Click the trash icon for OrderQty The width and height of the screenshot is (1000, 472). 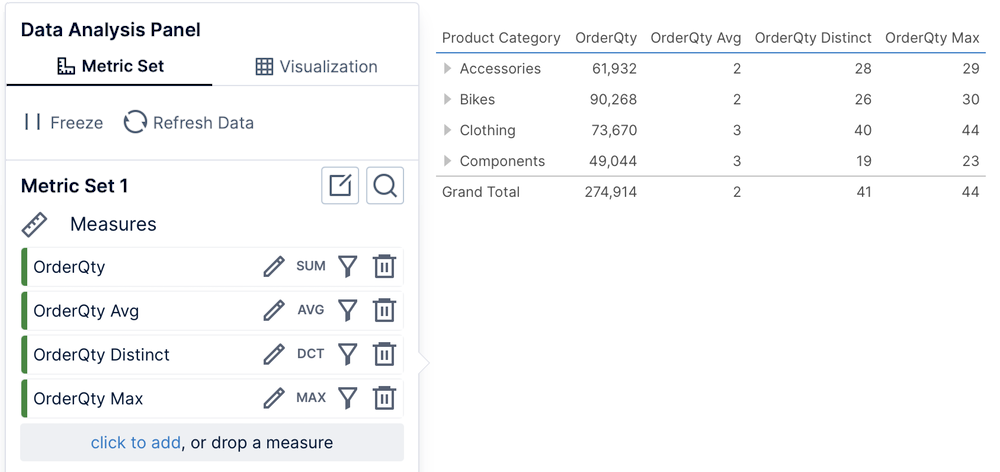(384, 267)
